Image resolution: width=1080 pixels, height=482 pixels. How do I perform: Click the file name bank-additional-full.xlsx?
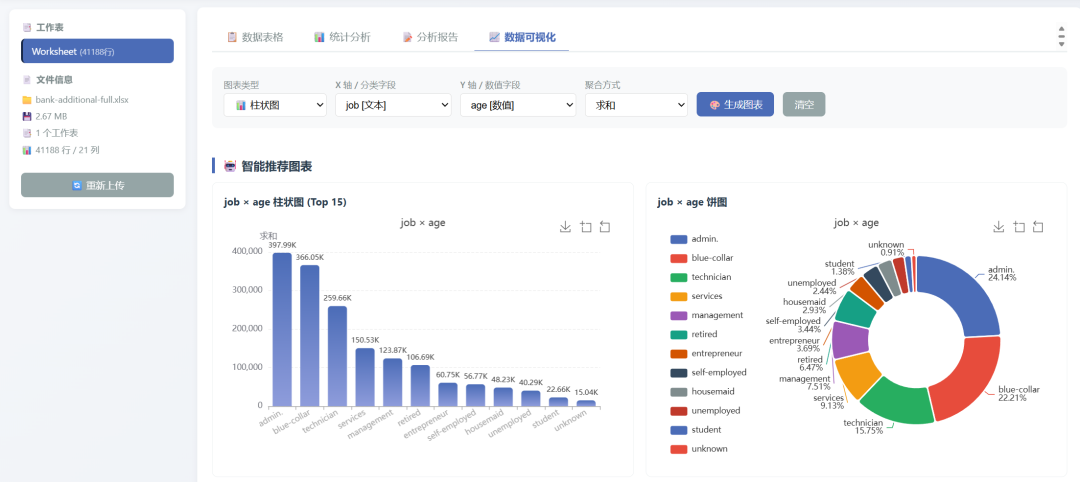coord(82,100)
